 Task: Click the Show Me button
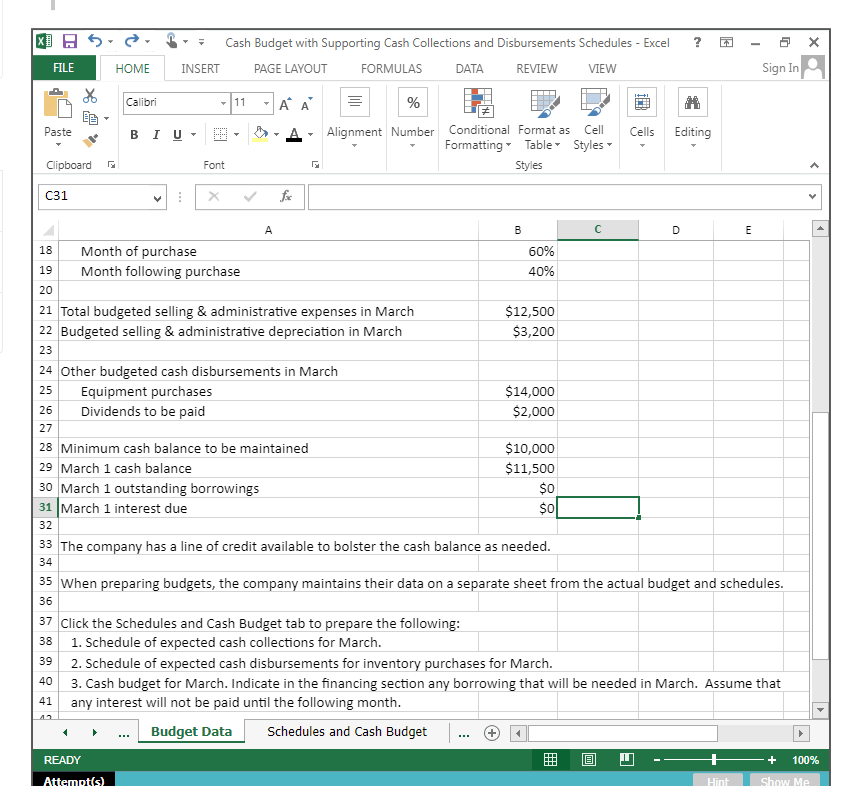(785, 781)
